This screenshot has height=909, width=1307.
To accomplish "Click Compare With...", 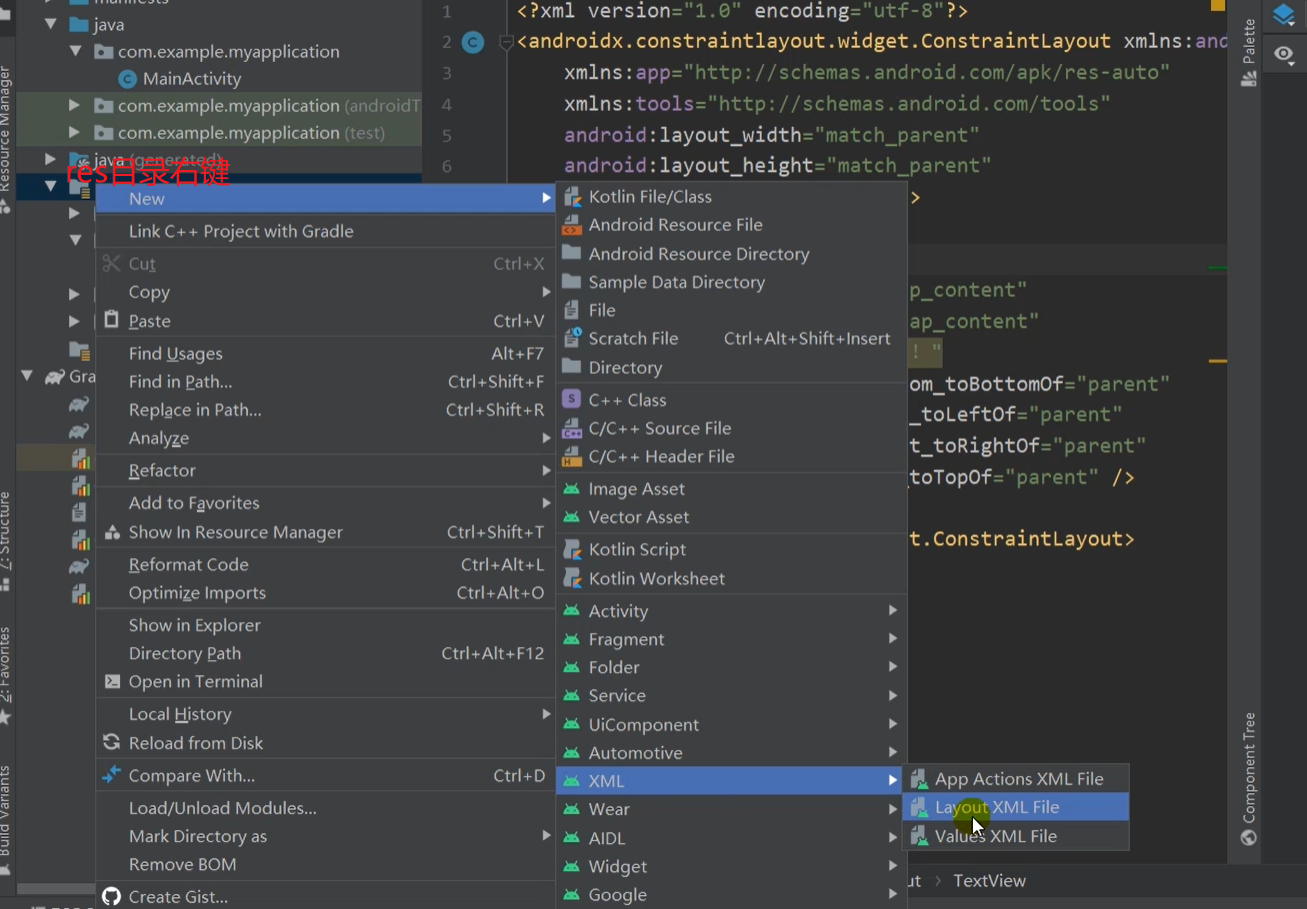I will coord(325,775).
